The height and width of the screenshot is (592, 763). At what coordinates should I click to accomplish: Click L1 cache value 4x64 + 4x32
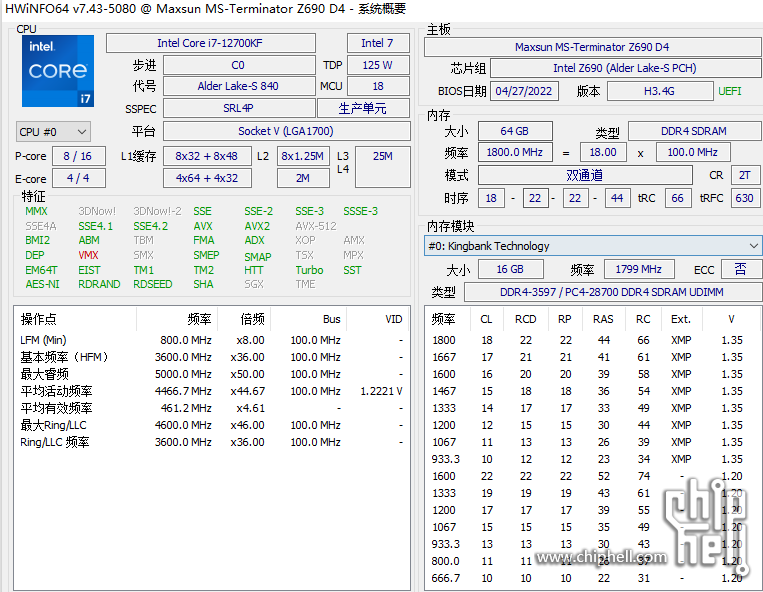point(207,178)
